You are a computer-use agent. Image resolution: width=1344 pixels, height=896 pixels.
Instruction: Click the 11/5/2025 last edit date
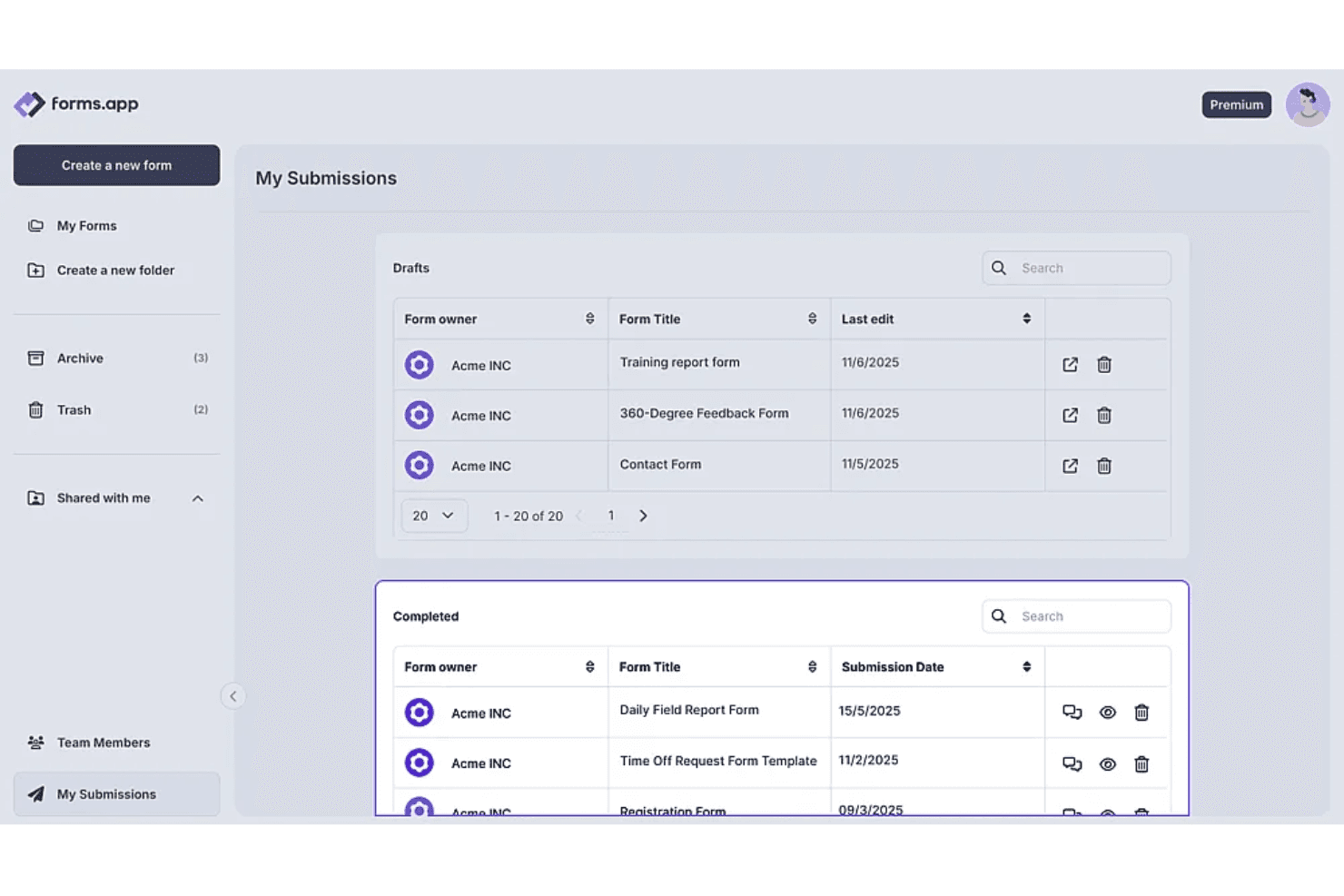pos(870,464)
